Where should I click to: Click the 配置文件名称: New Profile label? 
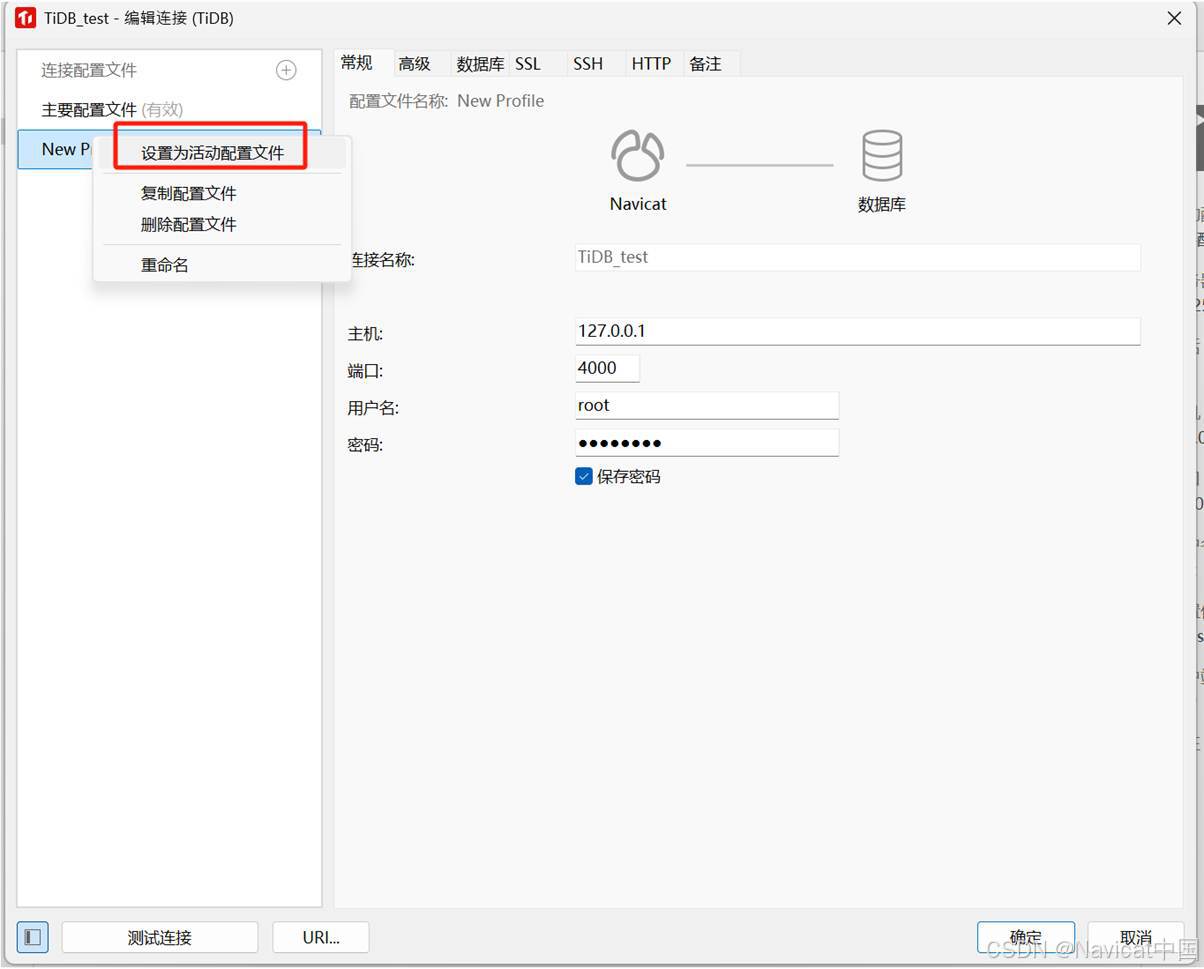point(447,101)
